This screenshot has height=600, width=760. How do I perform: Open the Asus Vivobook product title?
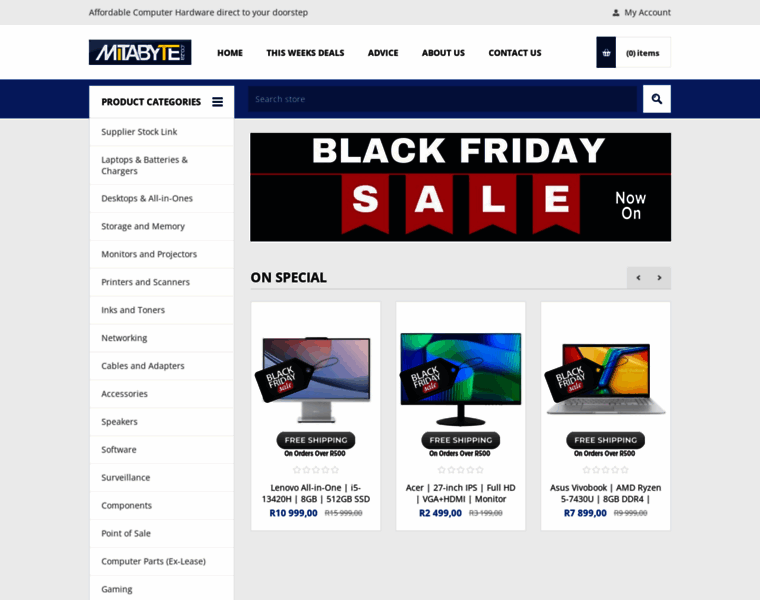click(x=605, y=493)
